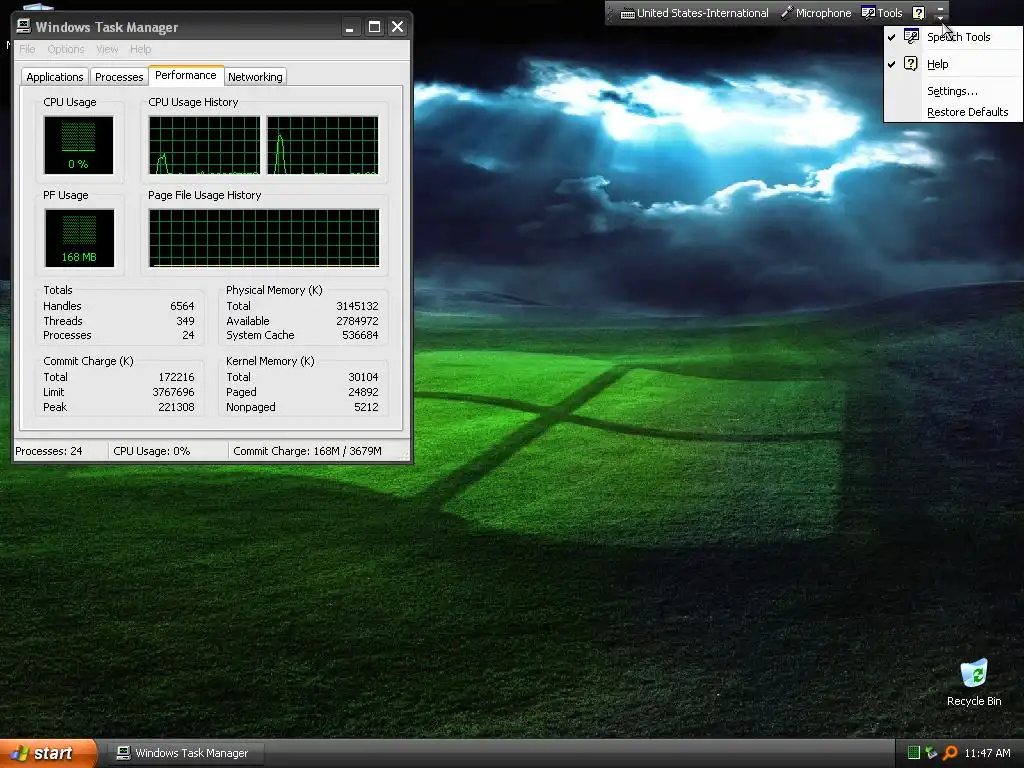Switch to the Applications tab

pos(55,76)
